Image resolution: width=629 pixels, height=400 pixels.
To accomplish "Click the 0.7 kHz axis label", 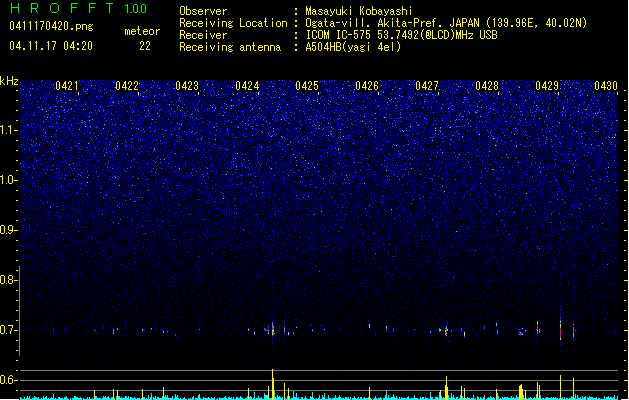I will [8, 330].
